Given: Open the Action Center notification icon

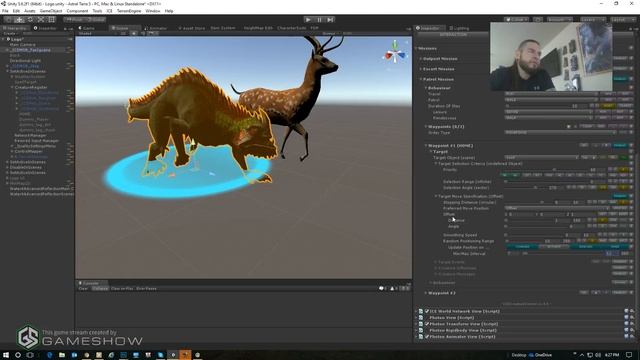Looking at the screenshot, I should [x=629, y=355].
